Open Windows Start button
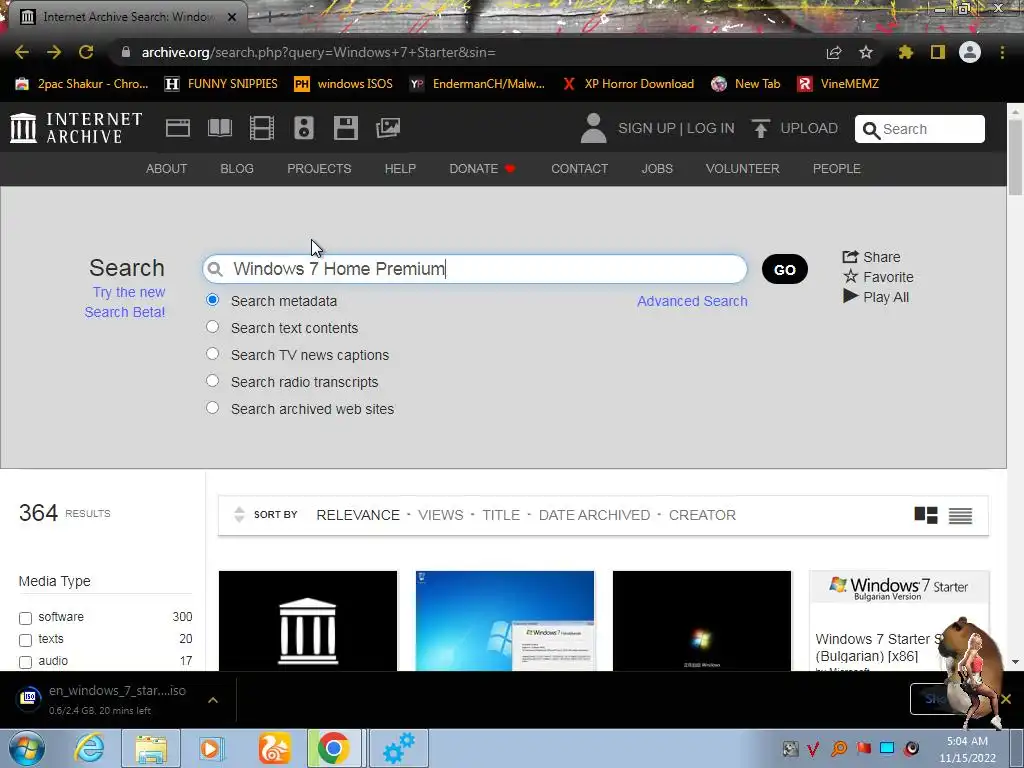Screen dimensions: 1024x768 [26, 748]
